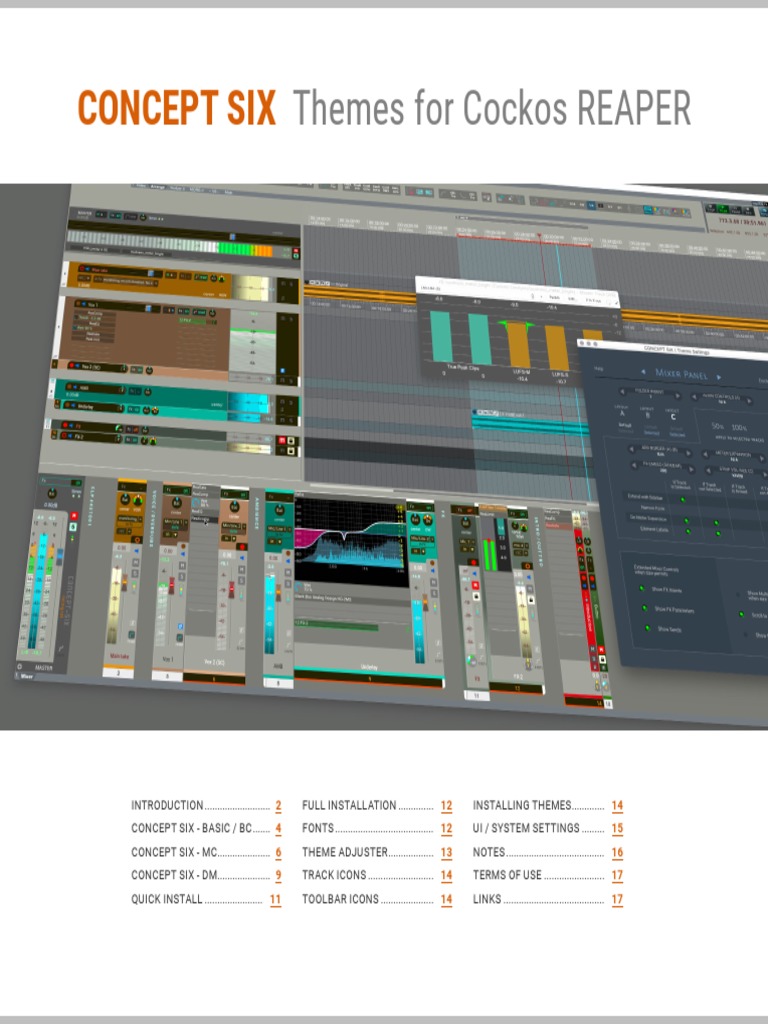Go to the TOOLBAR ICONS section

coord(377,899)
